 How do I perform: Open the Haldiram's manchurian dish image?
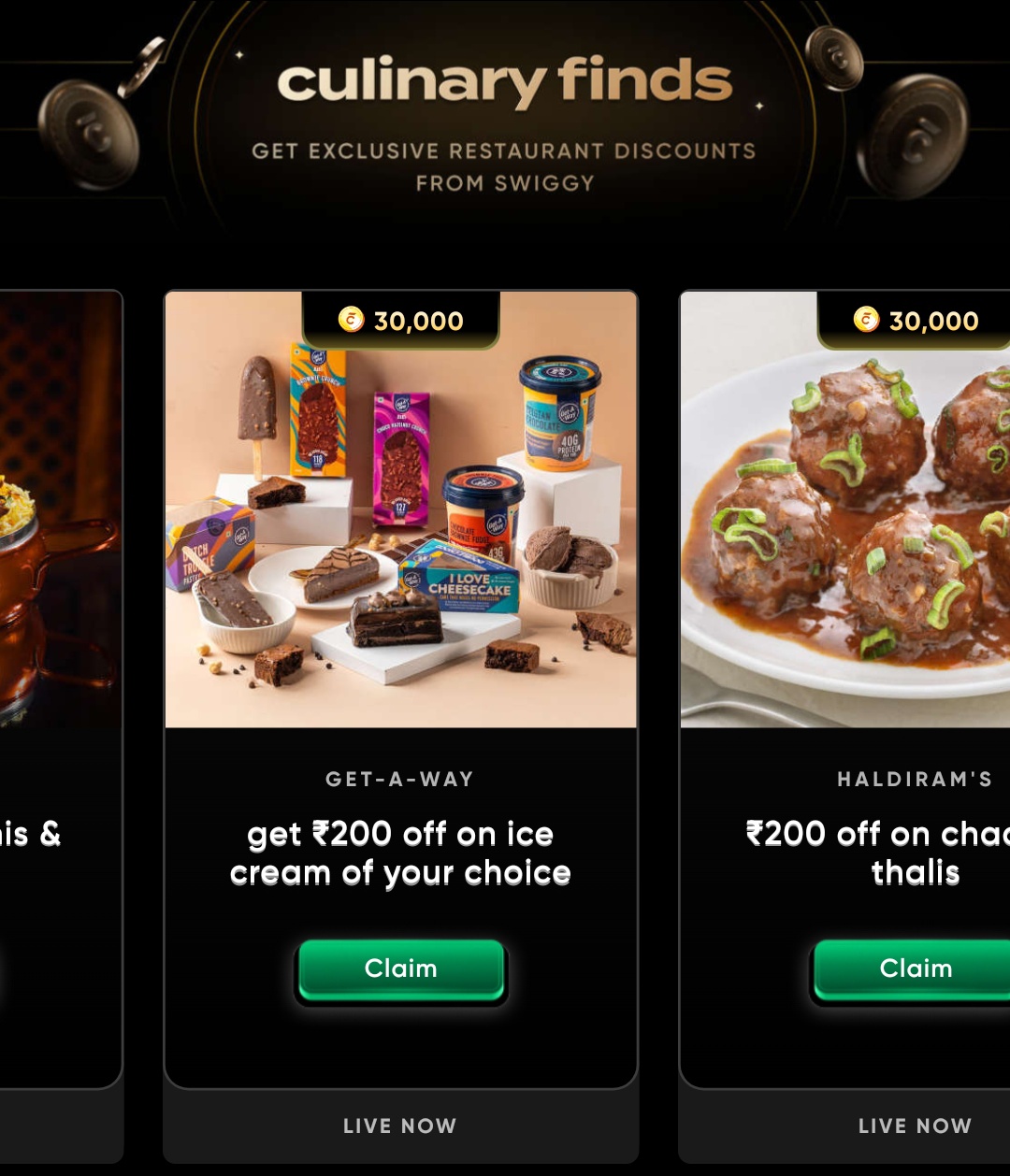coord(845,509)
